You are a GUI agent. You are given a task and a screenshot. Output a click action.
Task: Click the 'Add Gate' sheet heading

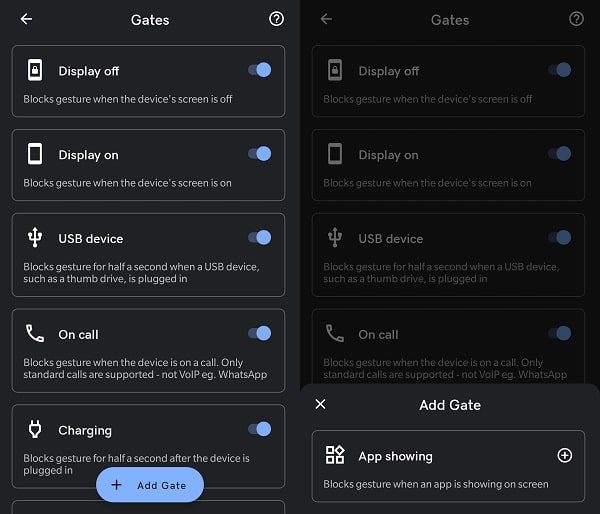point(450,405)
